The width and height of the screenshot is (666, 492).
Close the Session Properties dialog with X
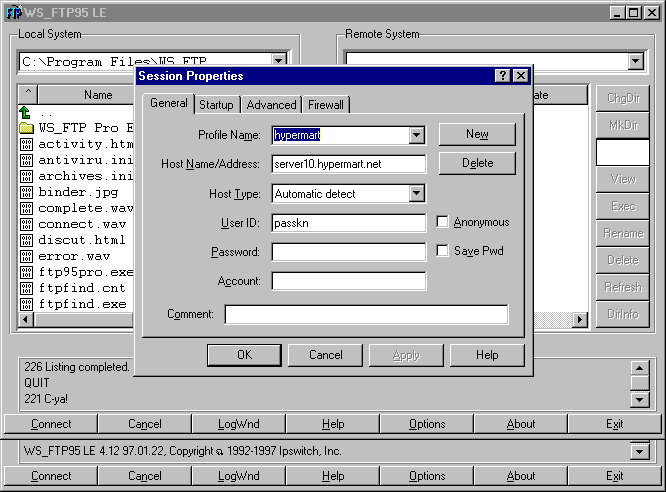pos(521,76)
